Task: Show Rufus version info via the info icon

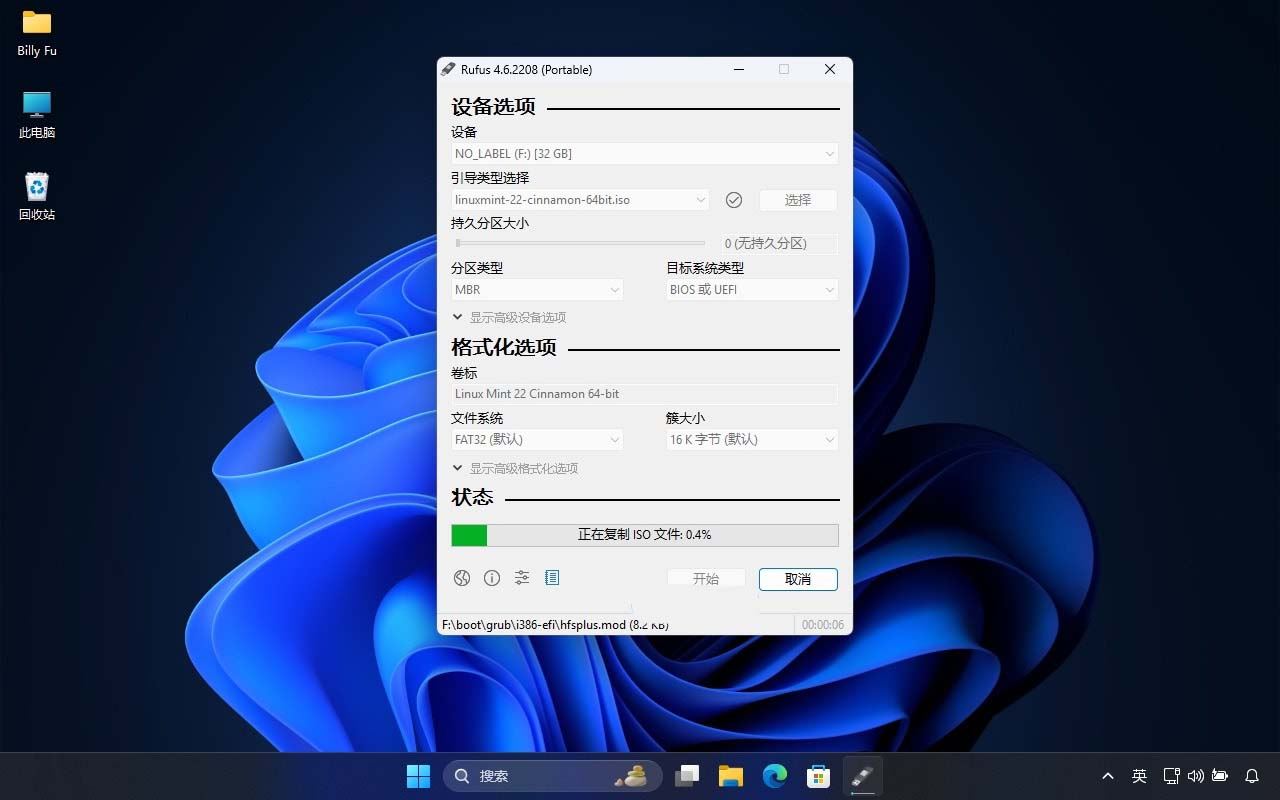Action: [491, 578]
